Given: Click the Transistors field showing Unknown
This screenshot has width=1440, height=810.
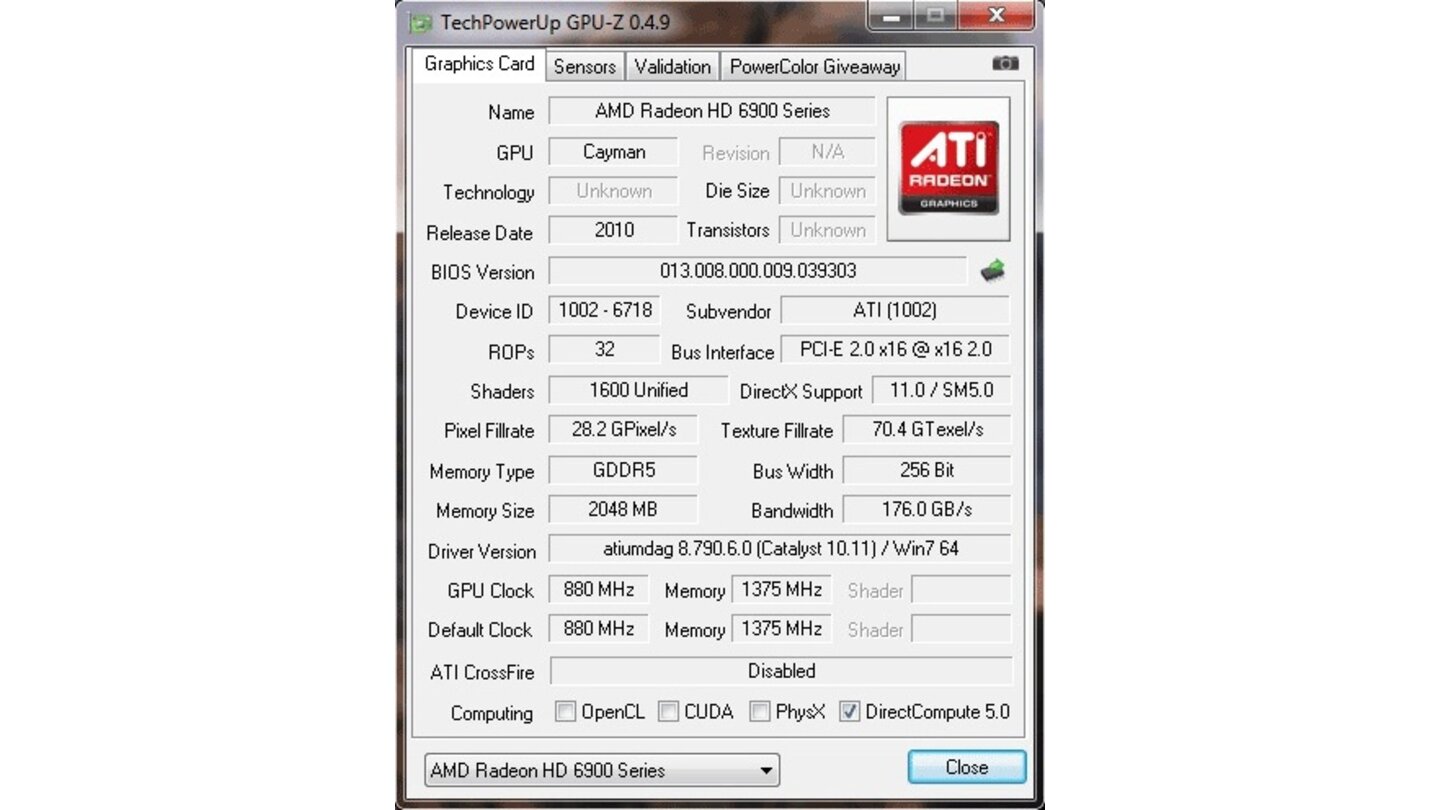Looking at the screenshot, I should coord(827,230).
